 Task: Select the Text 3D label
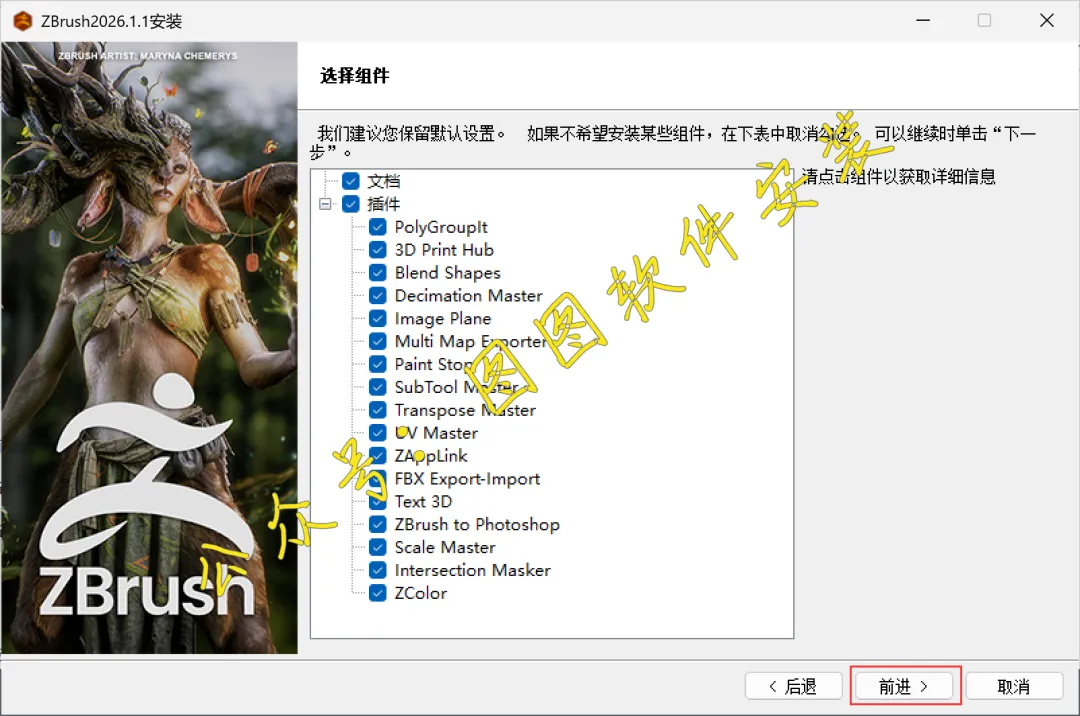pyautogui.click(x=423, y=502)
